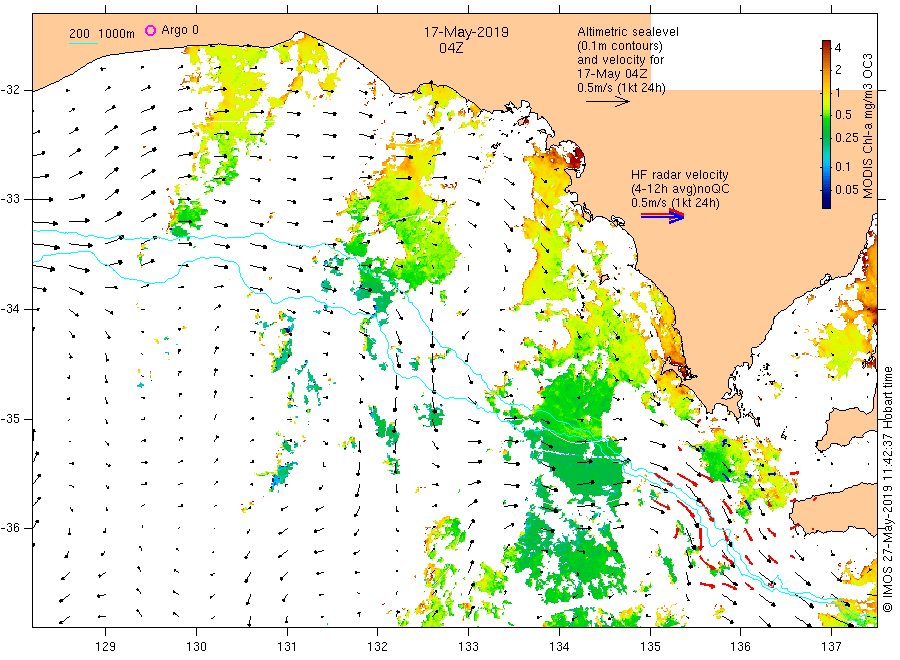Click the longitude axis label 129

[x=106, y=647]
